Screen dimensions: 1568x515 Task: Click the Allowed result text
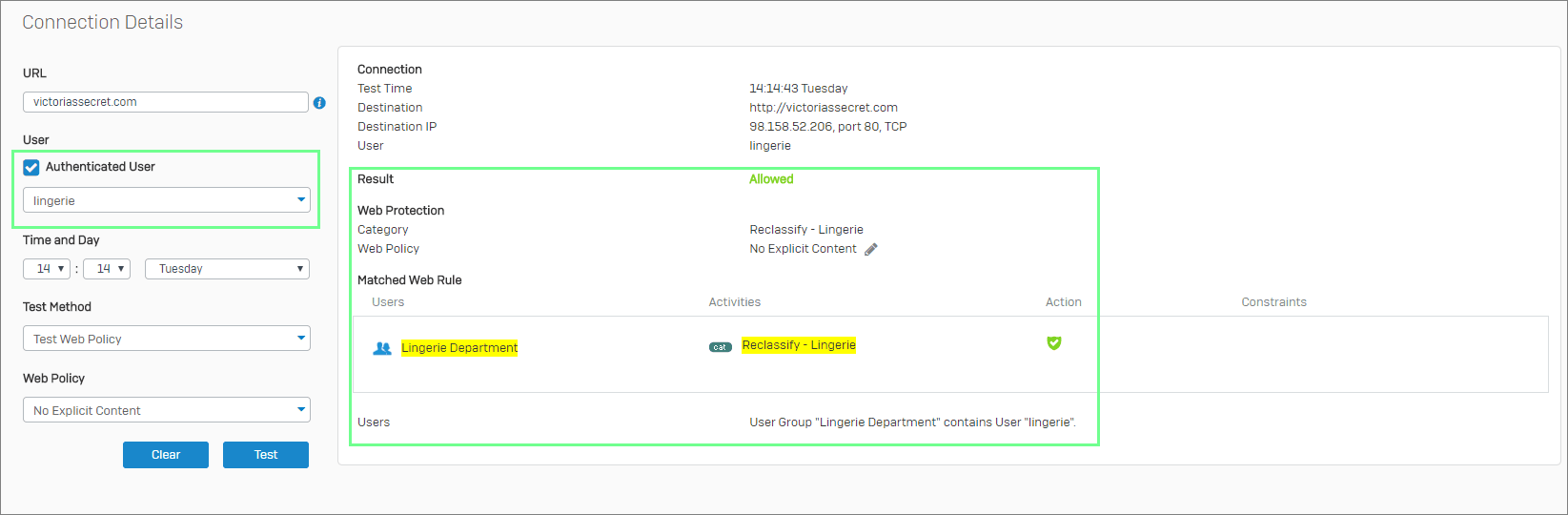pyautogui.click(x=771, y=179)
